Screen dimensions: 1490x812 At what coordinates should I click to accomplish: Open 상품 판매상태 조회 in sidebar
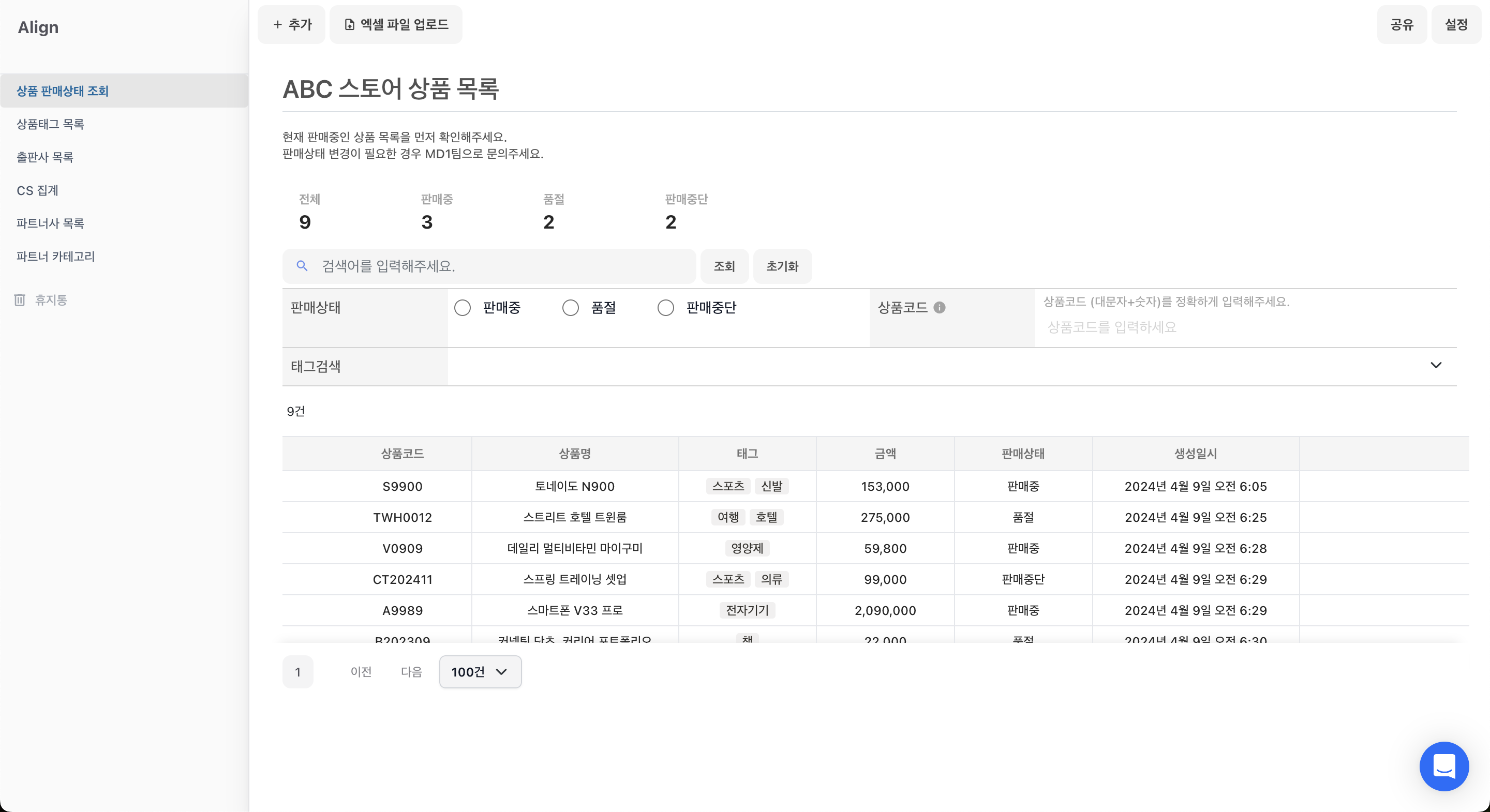124,91
